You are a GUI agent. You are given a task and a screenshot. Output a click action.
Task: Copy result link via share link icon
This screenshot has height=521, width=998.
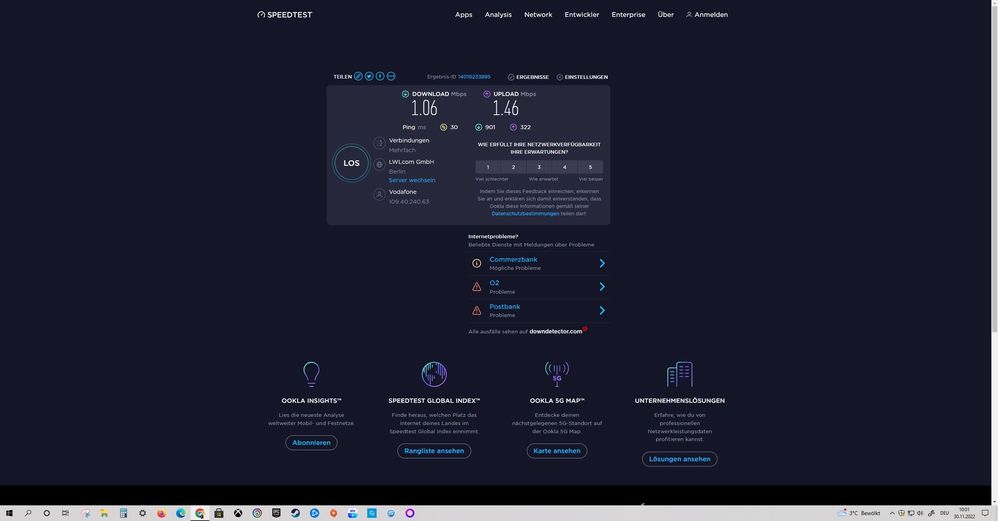click(358, 76)
